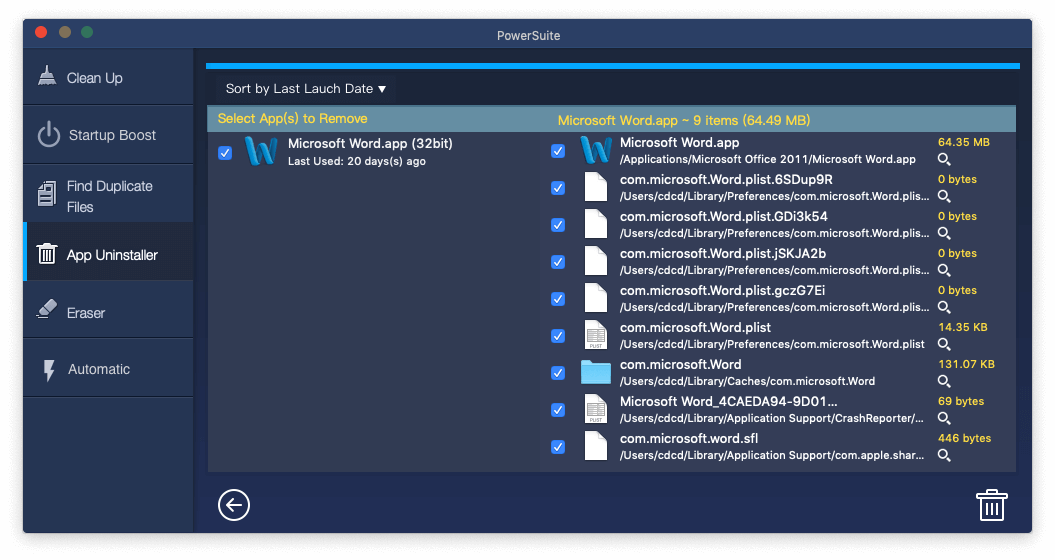Click the Clean Up broom icon

point(46,76)
